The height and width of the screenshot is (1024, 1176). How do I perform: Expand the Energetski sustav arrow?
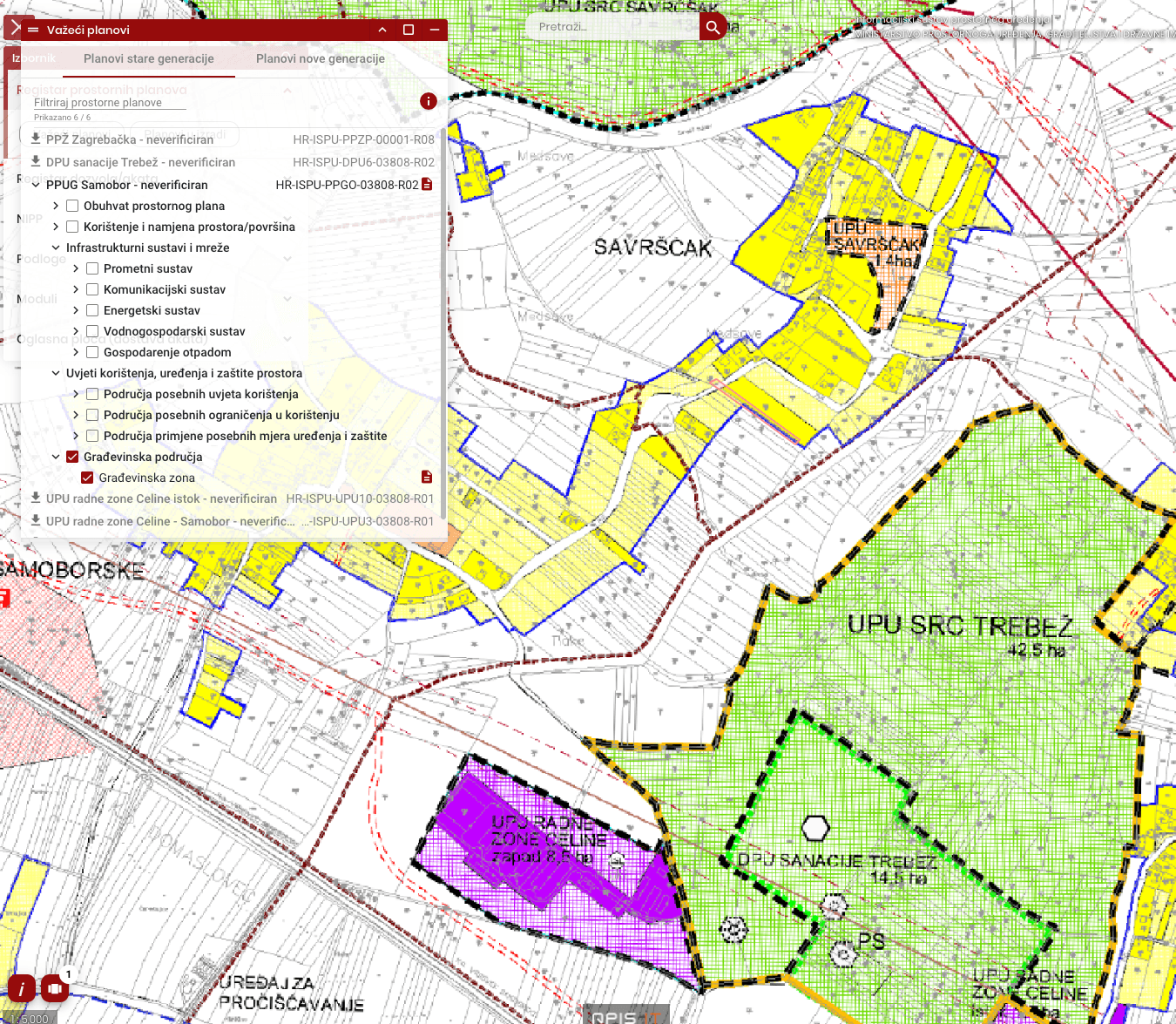pyautogui.click(x=76, y=310)
